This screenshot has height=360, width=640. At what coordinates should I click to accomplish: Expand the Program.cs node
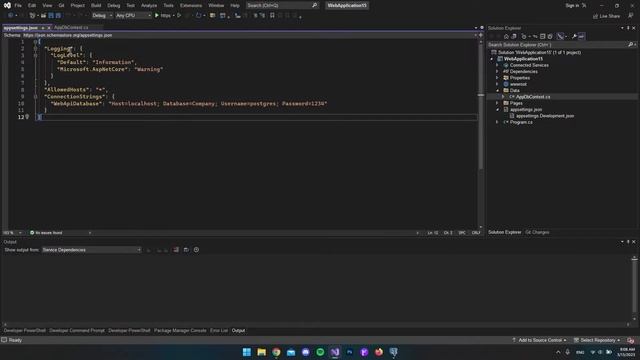click(x=497, y=122)
